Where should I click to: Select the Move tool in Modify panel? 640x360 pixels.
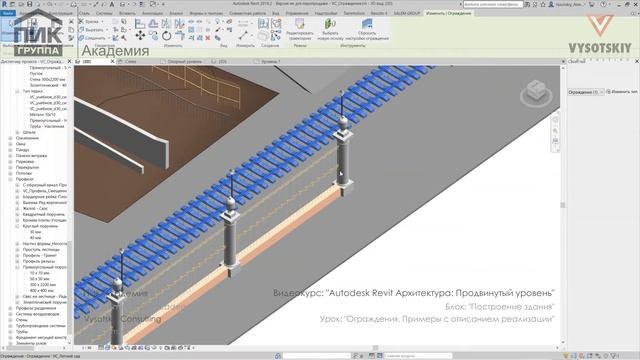tap(140, 36)
